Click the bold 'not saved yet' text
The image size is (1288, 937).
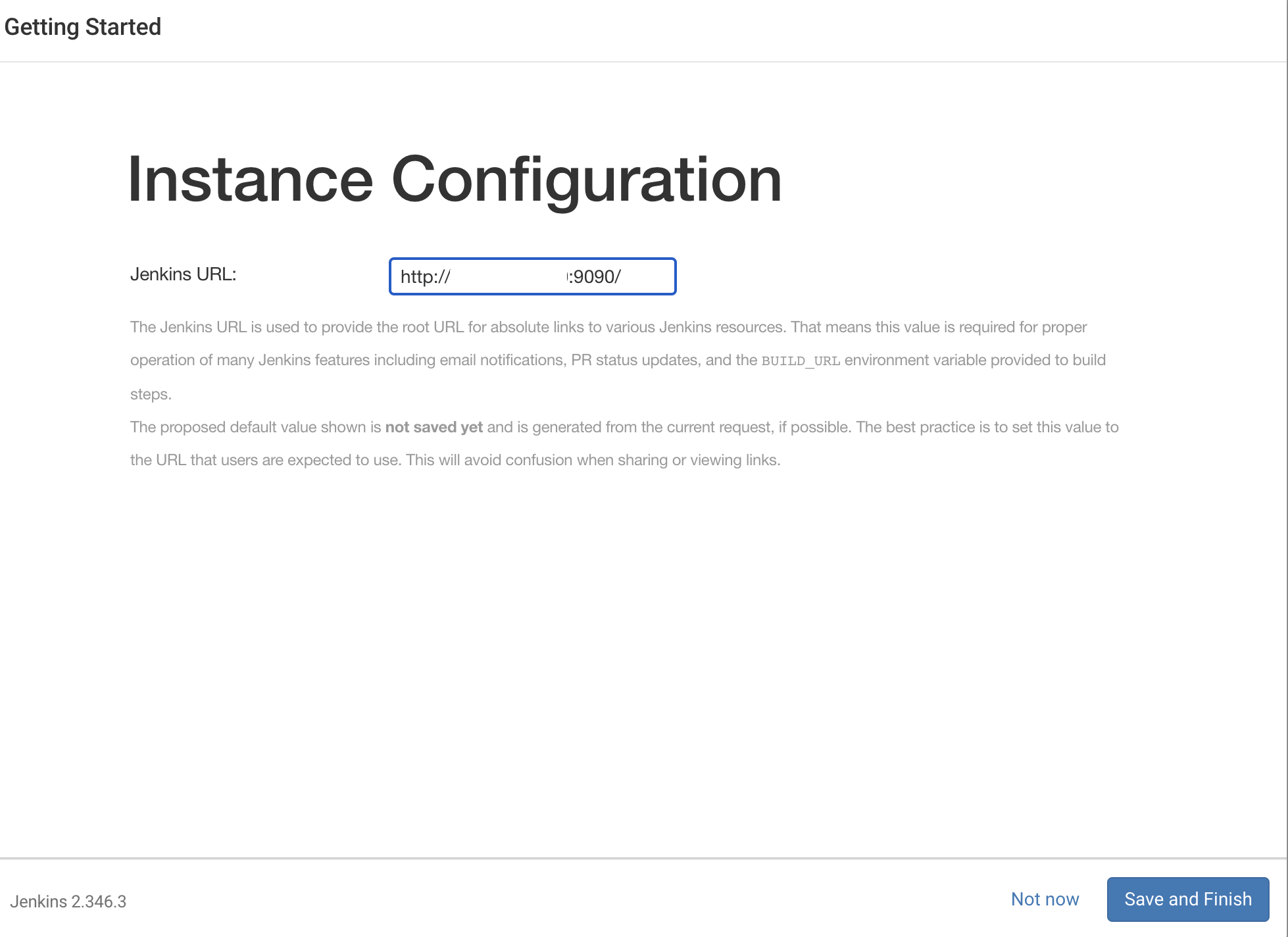coord(433,427)
